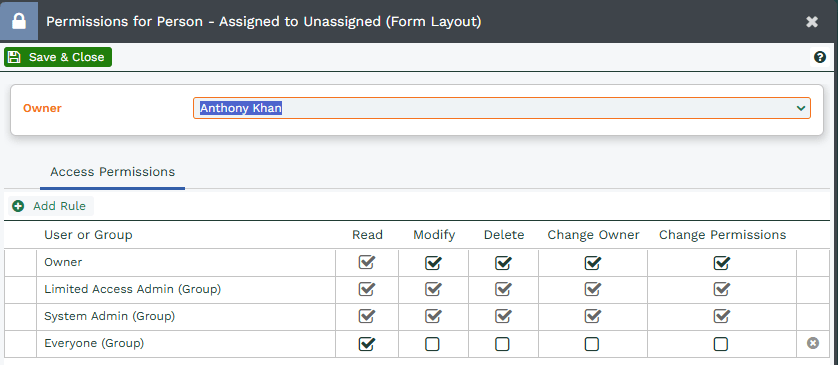Enable Delete for Everyone (Group)

(502, 344)
